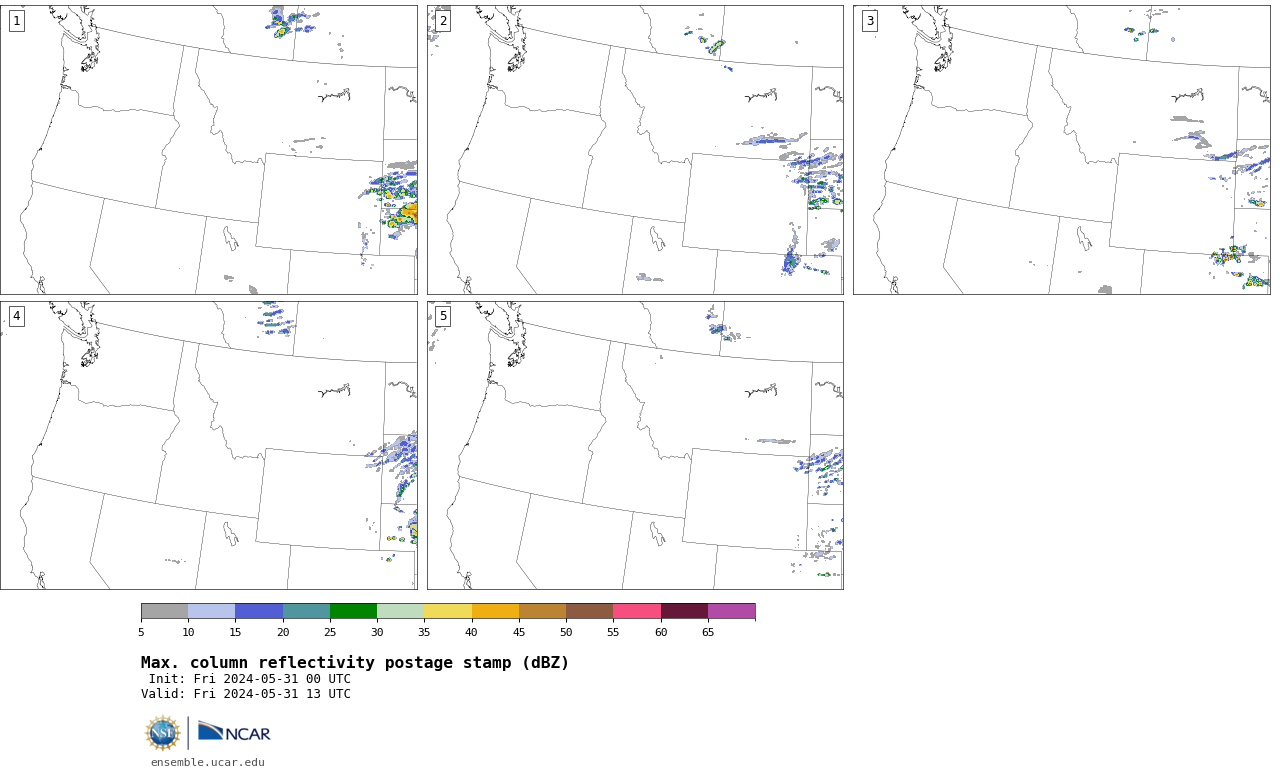Click the number 3 panel label
The width and height of the screenshot is (1280, 773).
coord(869,21)
